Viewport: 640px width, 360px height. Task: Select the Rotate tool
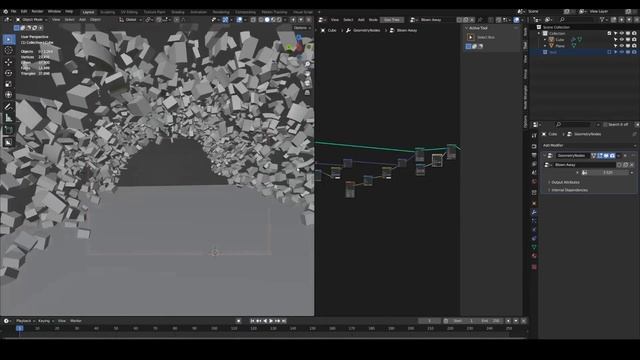(9, 73)
